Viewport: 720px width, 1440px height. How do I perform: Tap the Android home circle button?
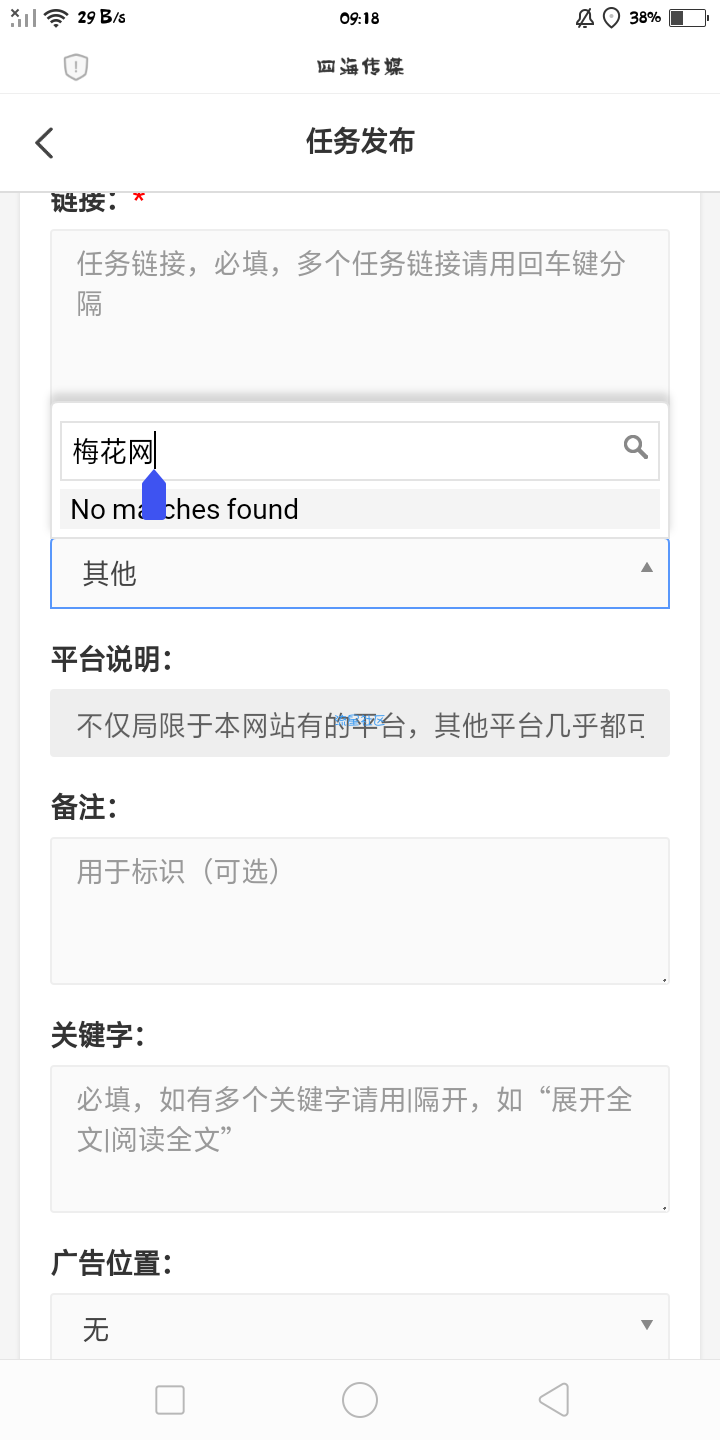pos(360,1400)
